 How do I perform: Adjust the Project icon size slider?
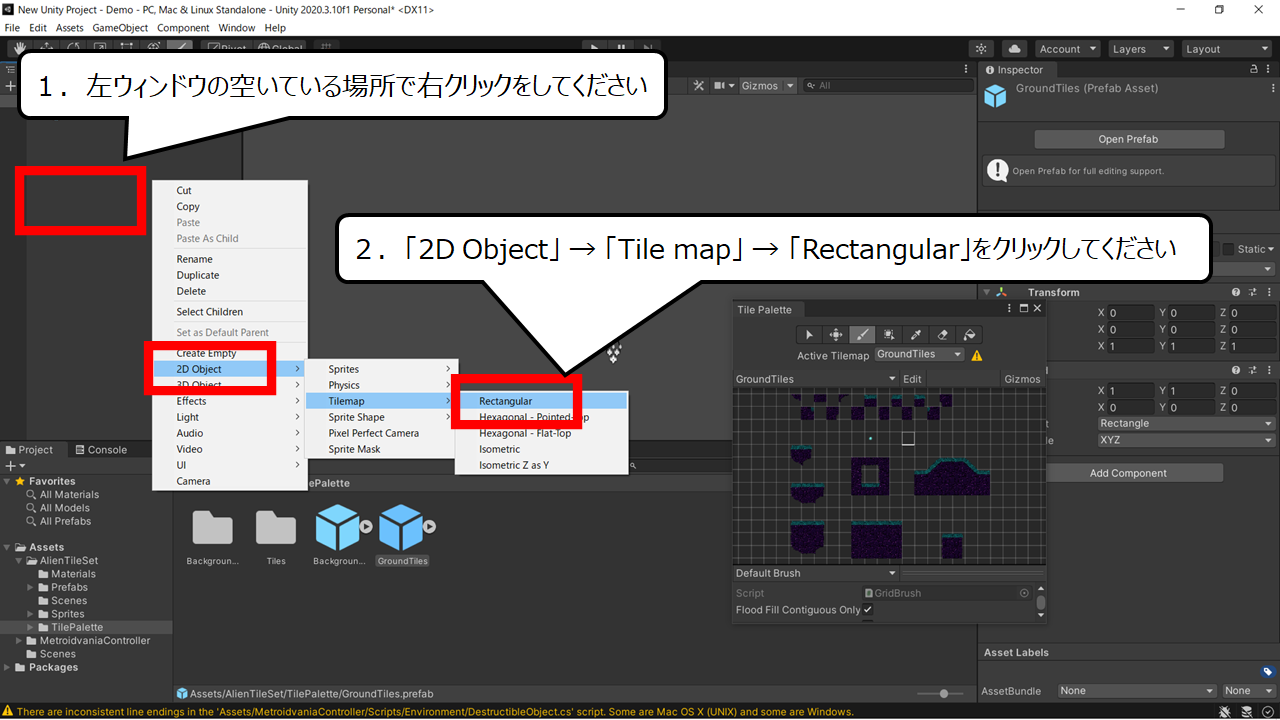(942, 693)
